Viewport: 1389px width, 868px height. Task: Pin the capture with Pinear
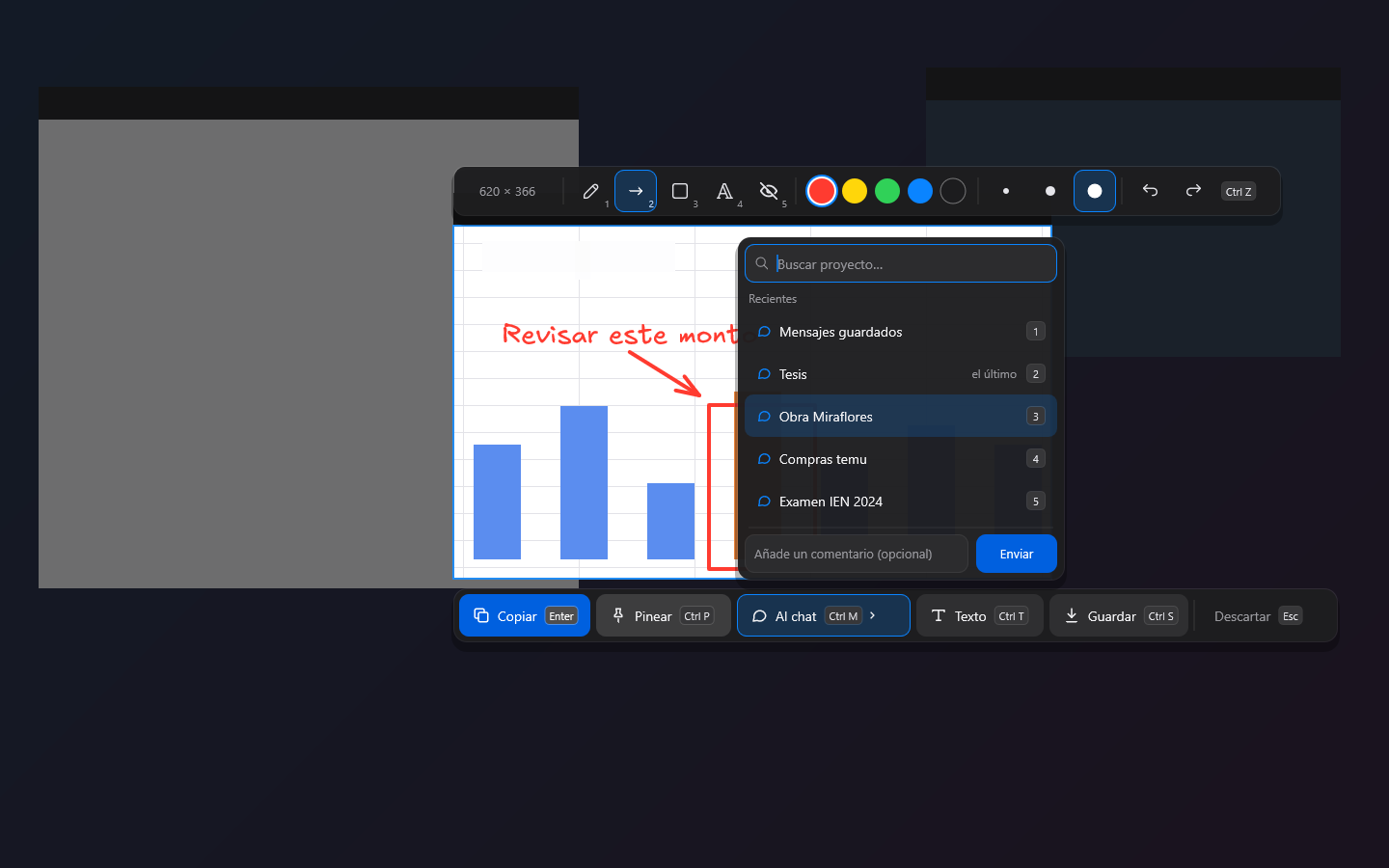click(664, 615)
